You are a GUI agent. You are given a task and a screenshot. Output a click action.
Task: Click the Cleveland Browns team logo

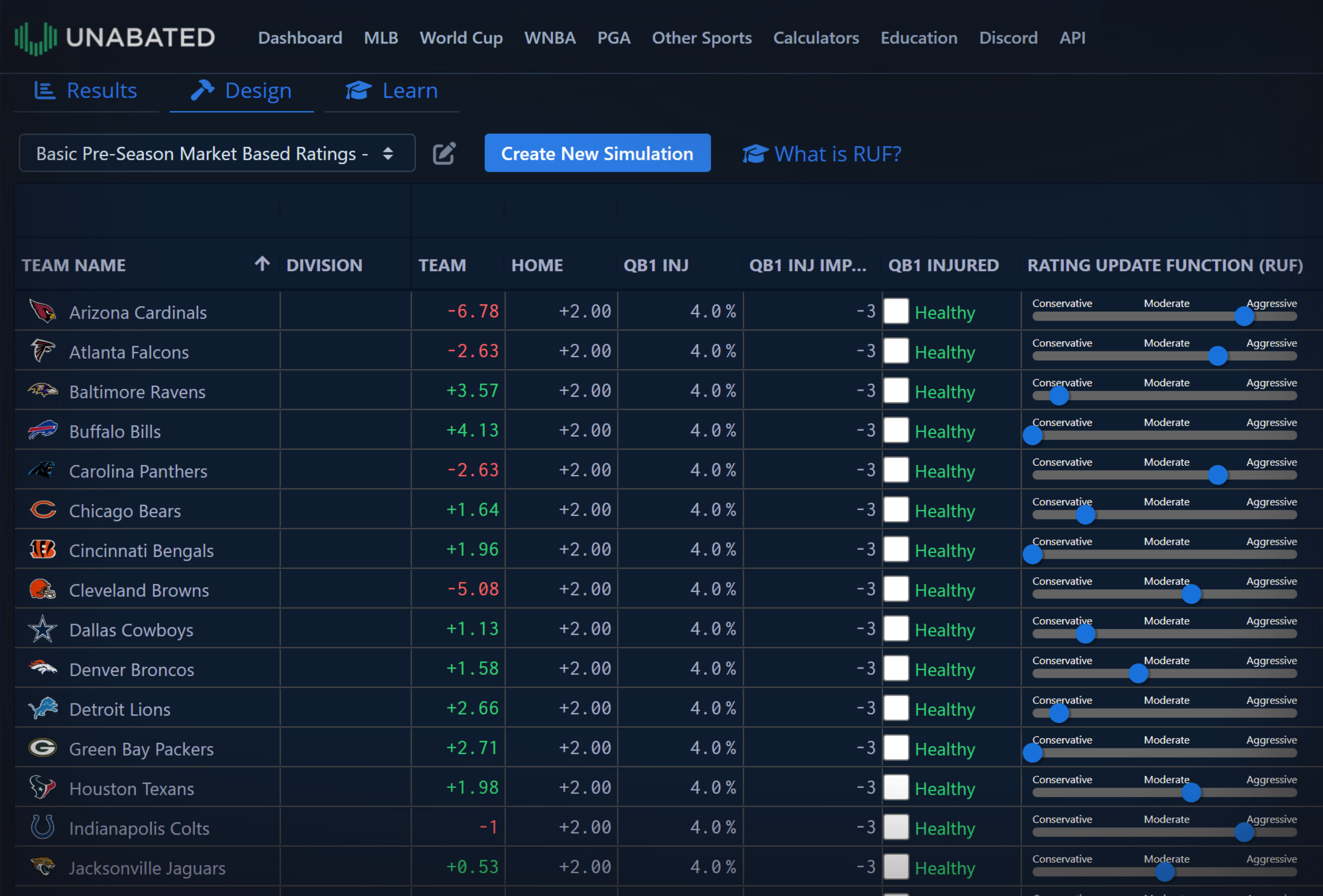tap(43, 589)
